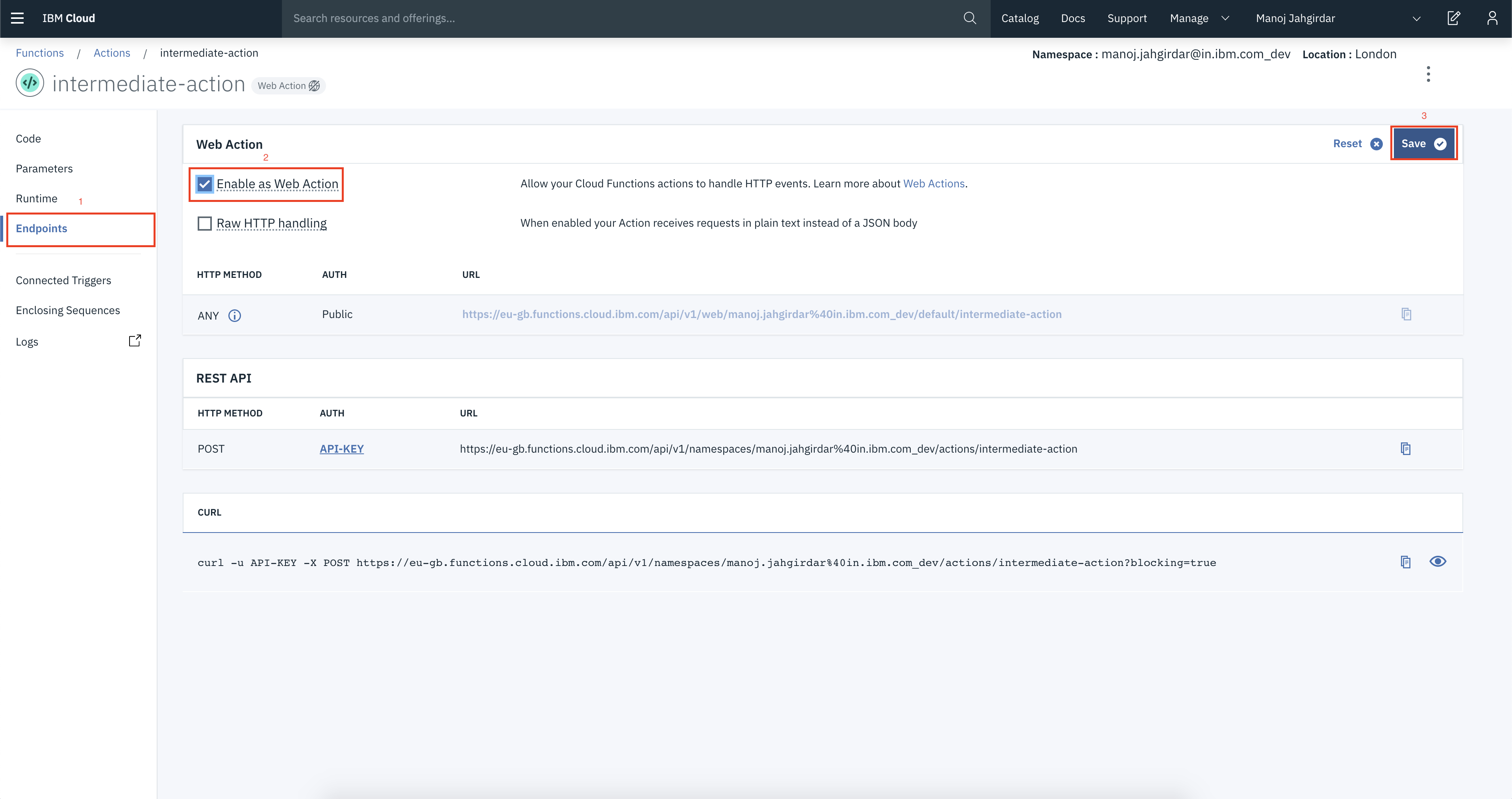Open the user profile icon

(x=1492, y=18)
